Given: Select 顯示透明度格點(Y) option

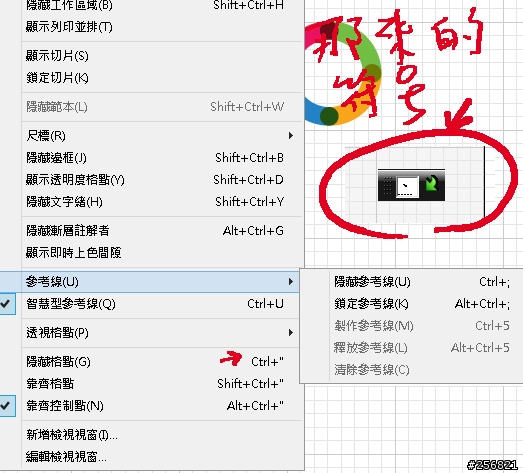Looking at the screenshot, I should (x=162, y=180).
